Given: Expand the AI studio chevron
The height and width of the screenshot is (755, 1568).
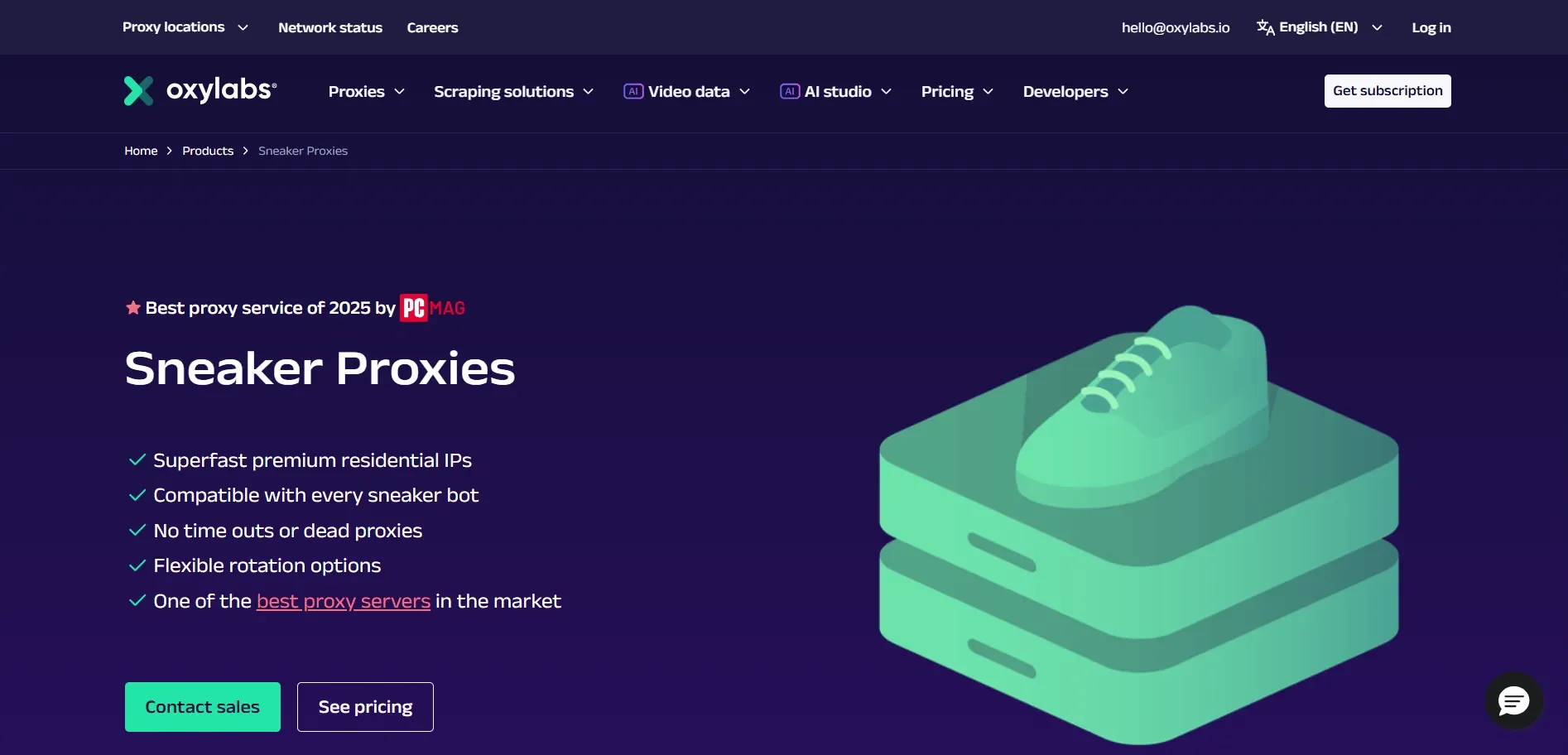Looking at the screenshot, I should coord(886,91).
